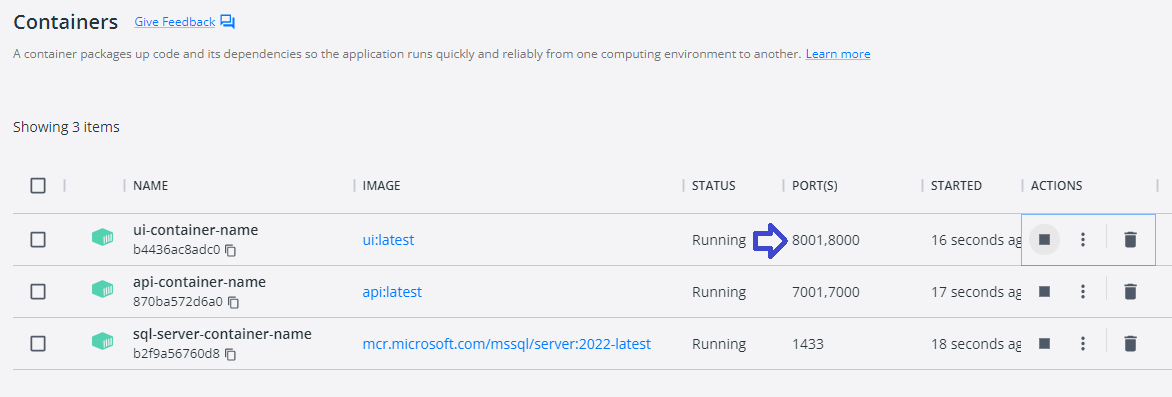Screen dimensions: 1172x397
Task: Select all containers with header checkbox
Action: point(38,185)
